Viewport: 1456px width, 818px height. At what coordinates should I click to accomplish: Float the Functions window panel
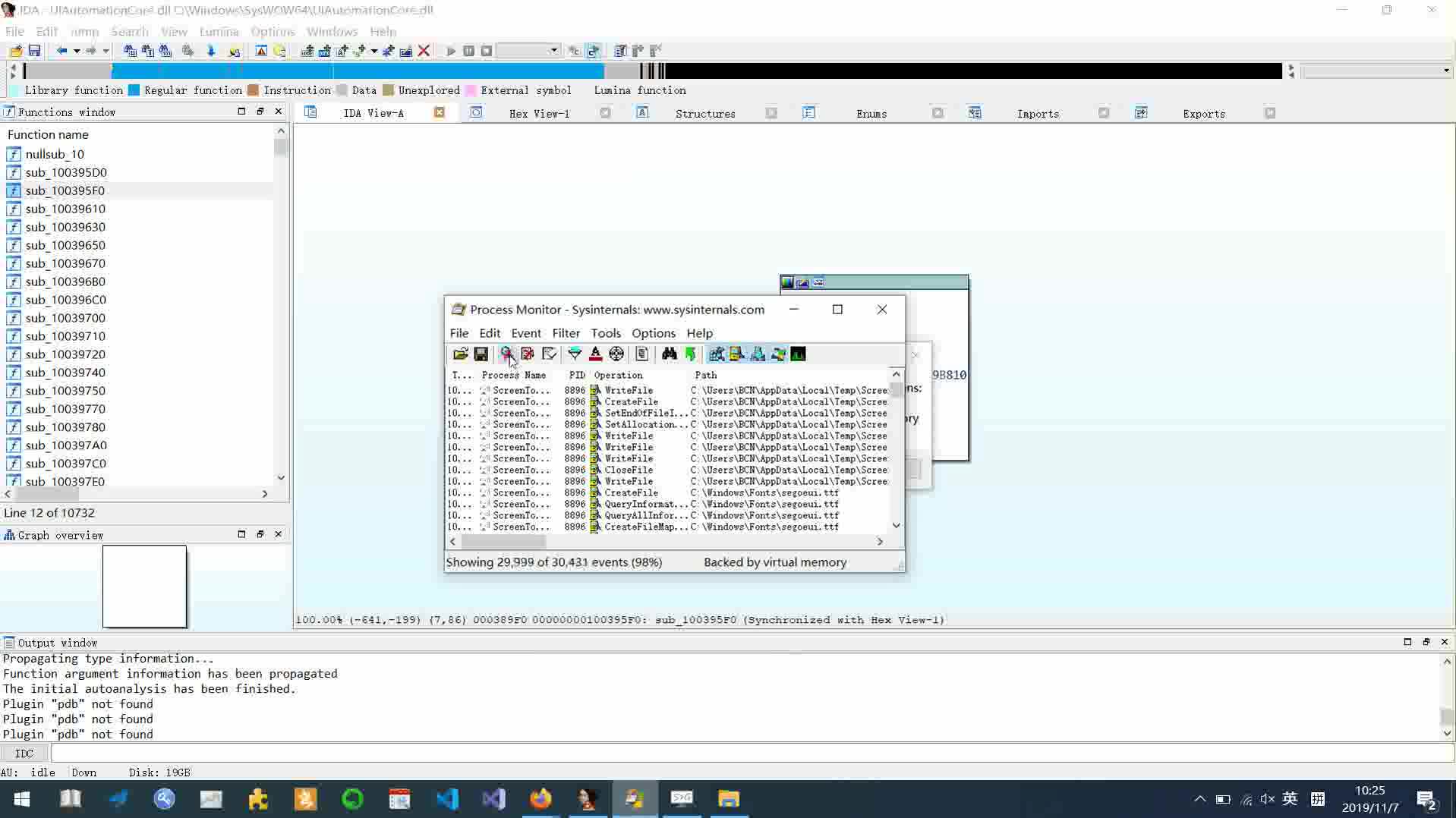(260, 112)
